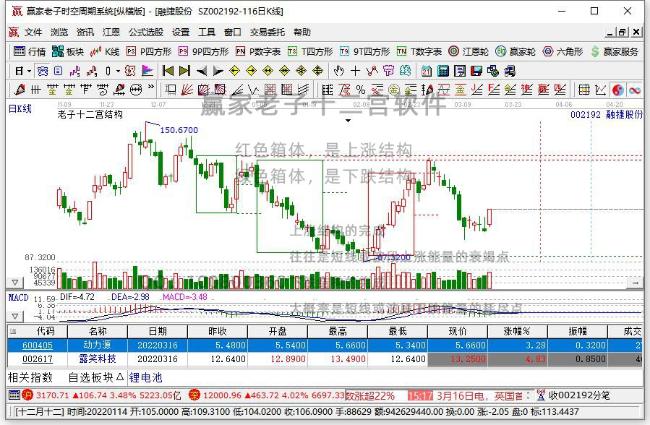650x425 pixels.
Task: Switch to the 相关指数 tab
Action: tap(30, 378)
